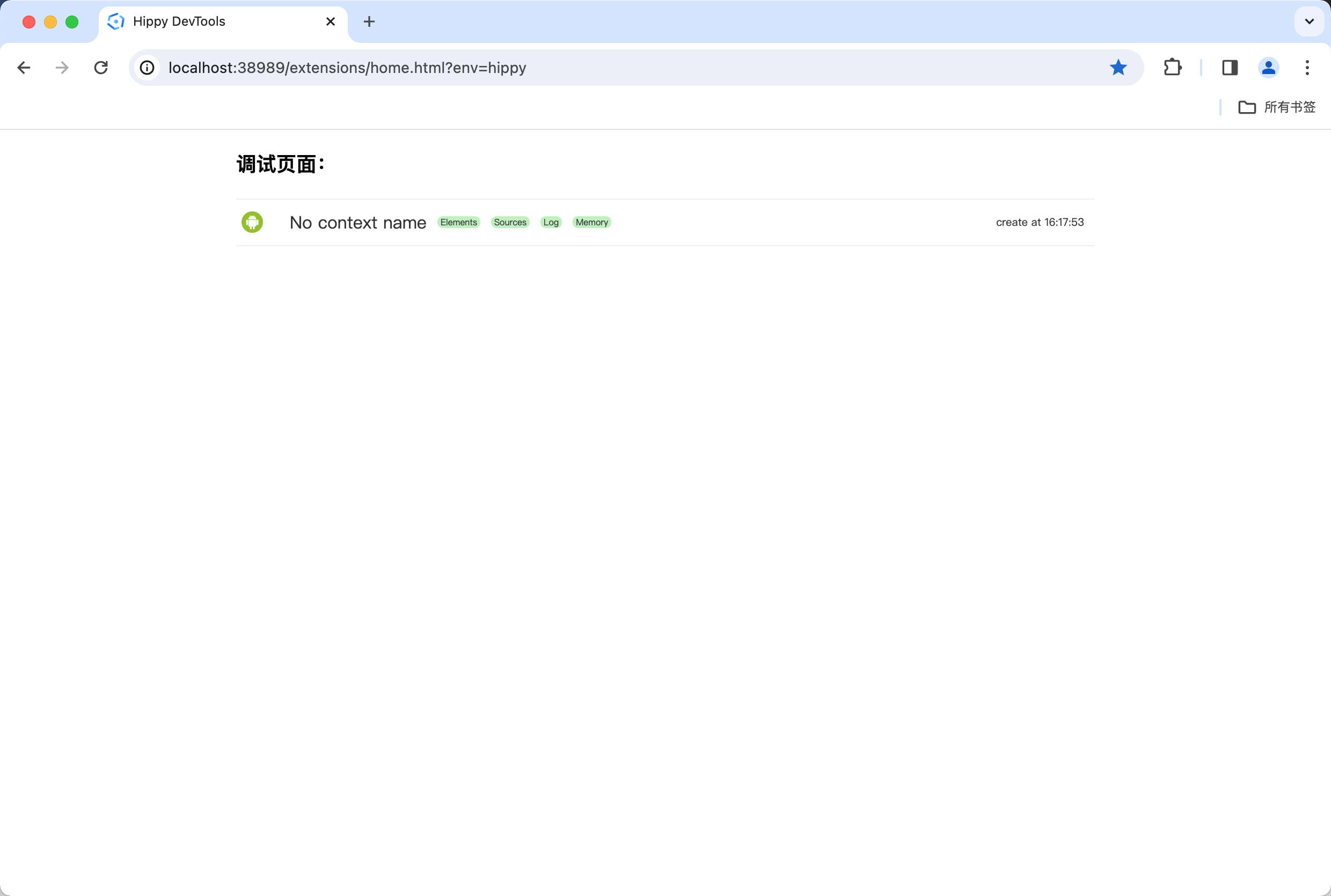Open the Chrome profile avatar

tap(1268, 68)
